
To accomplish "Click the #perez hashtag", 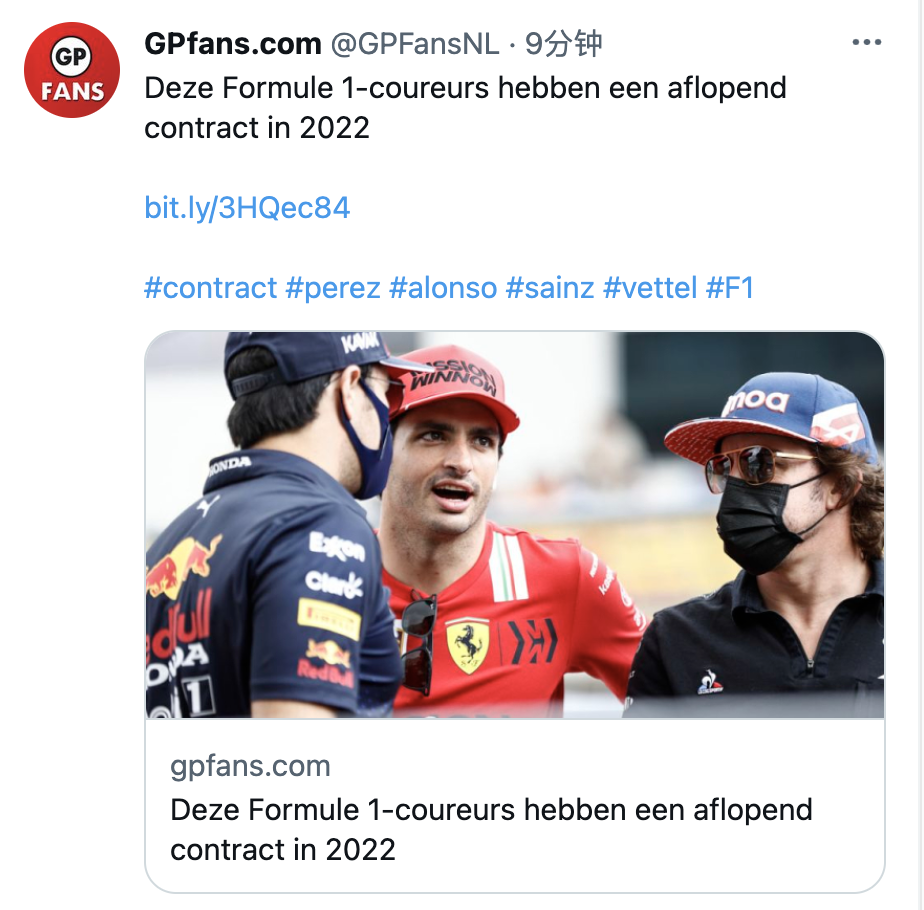I will (333, 288).
